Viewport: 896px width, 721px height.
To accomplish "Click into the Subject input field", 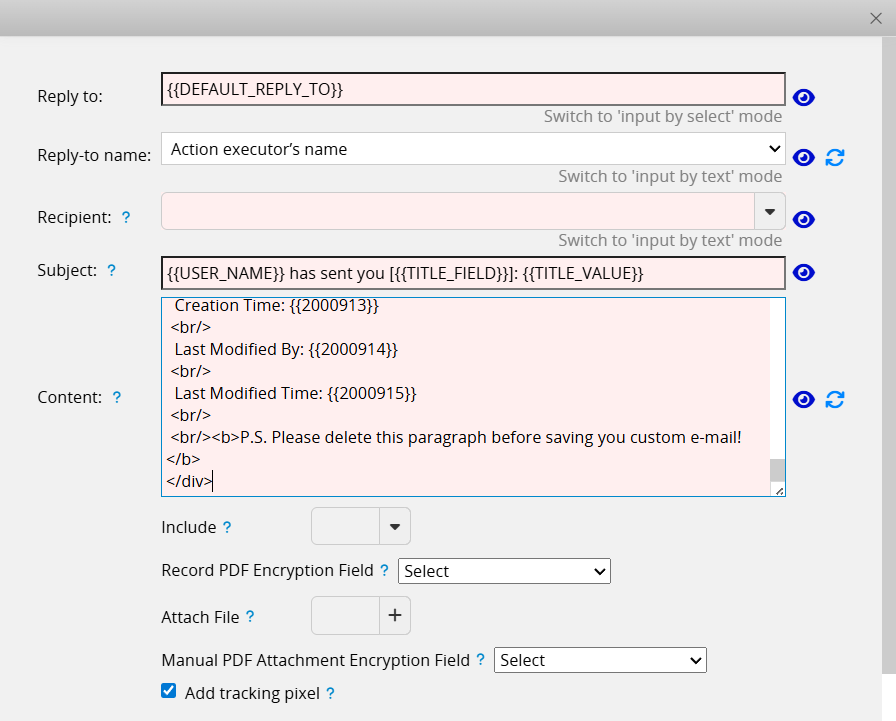I will [x=473, y=273].
